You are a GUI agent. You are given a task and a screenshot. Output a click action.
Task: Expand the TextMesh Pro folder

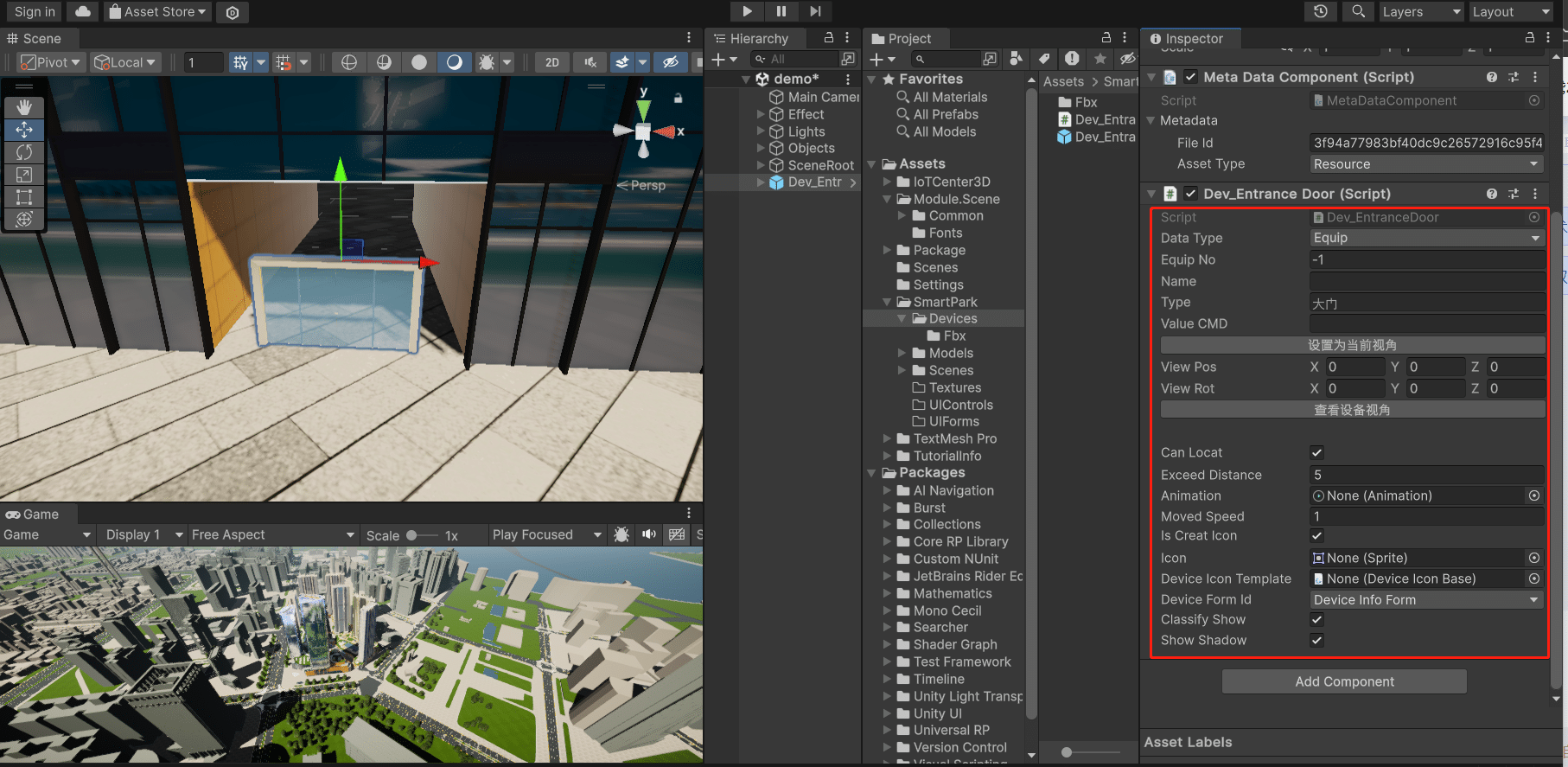888,439
